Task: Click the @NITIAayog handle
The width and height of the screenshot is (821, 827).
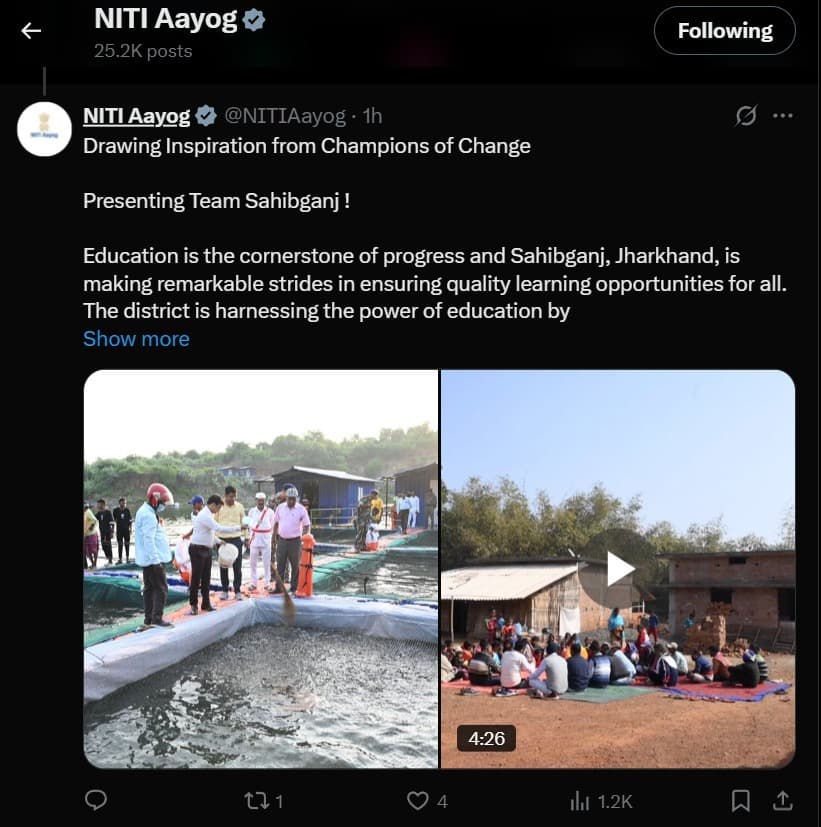Action: click(284, 116)
